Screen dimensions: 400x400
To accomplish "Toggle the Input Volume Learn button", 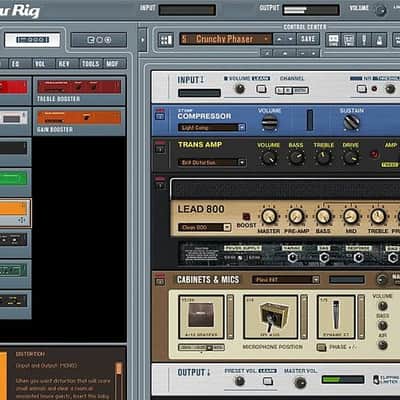I will tap(261, 89).
